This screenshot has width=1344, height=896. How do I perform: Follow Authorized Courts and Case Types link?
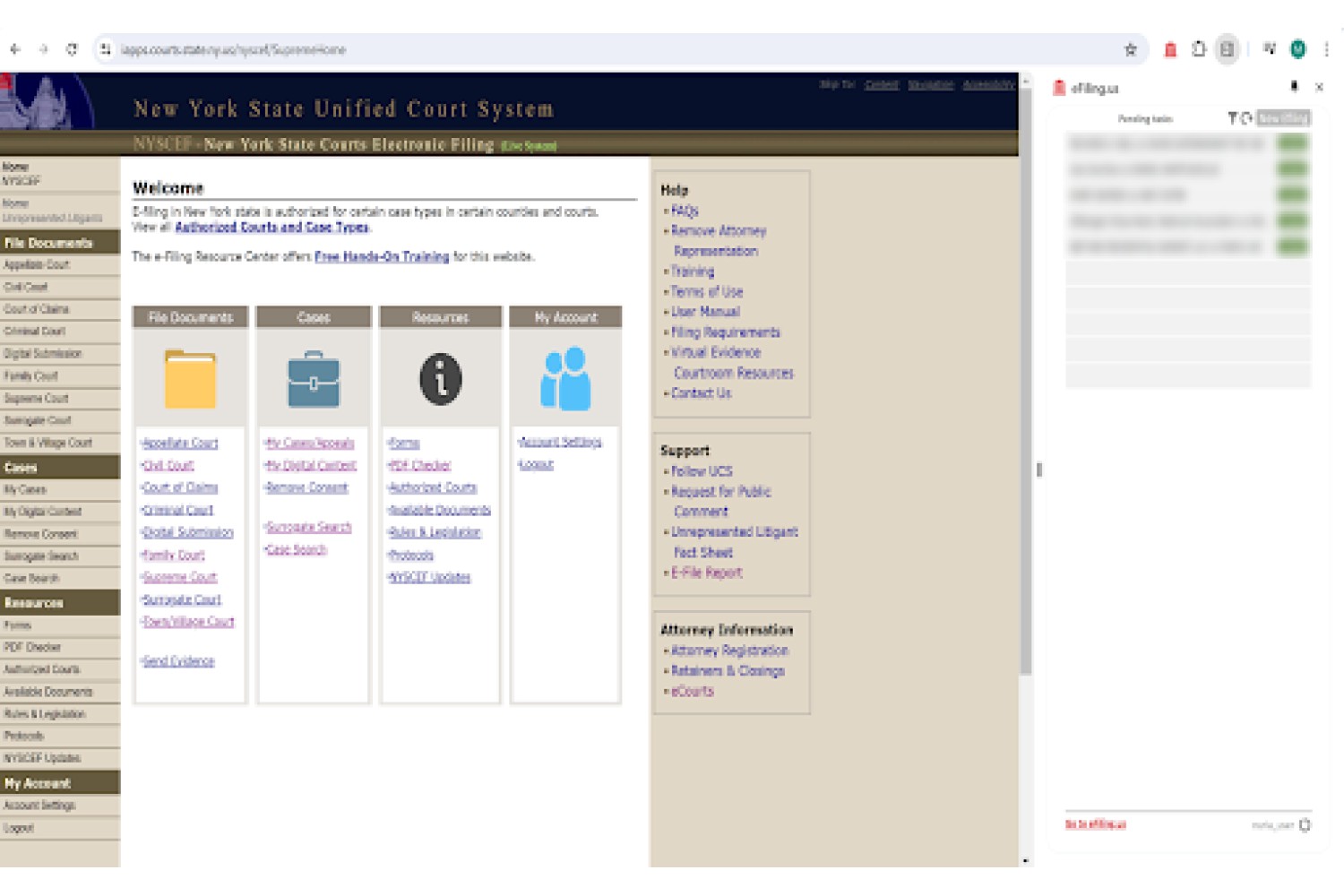[271, 228]
